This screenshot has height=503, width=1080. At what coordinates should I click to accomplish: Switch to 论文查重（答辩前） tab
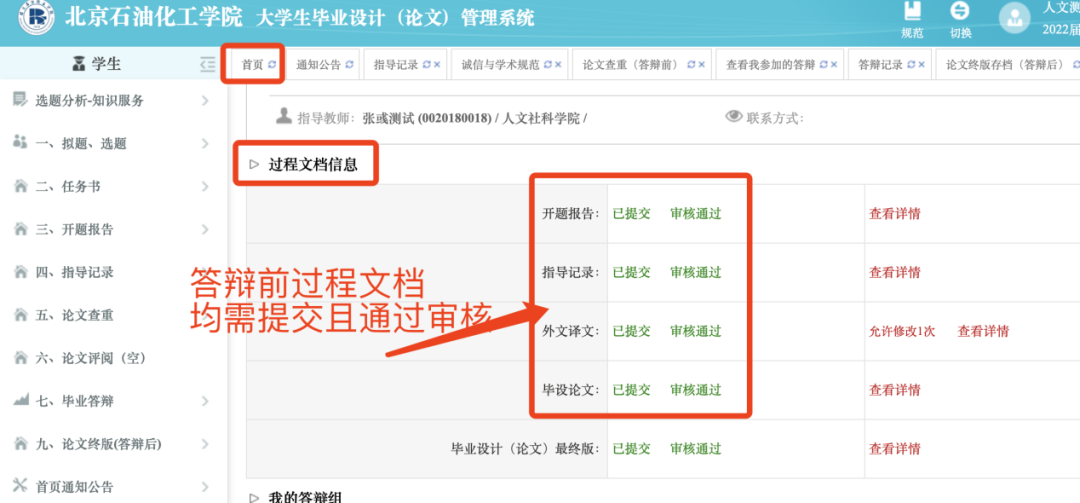point(630,65)
